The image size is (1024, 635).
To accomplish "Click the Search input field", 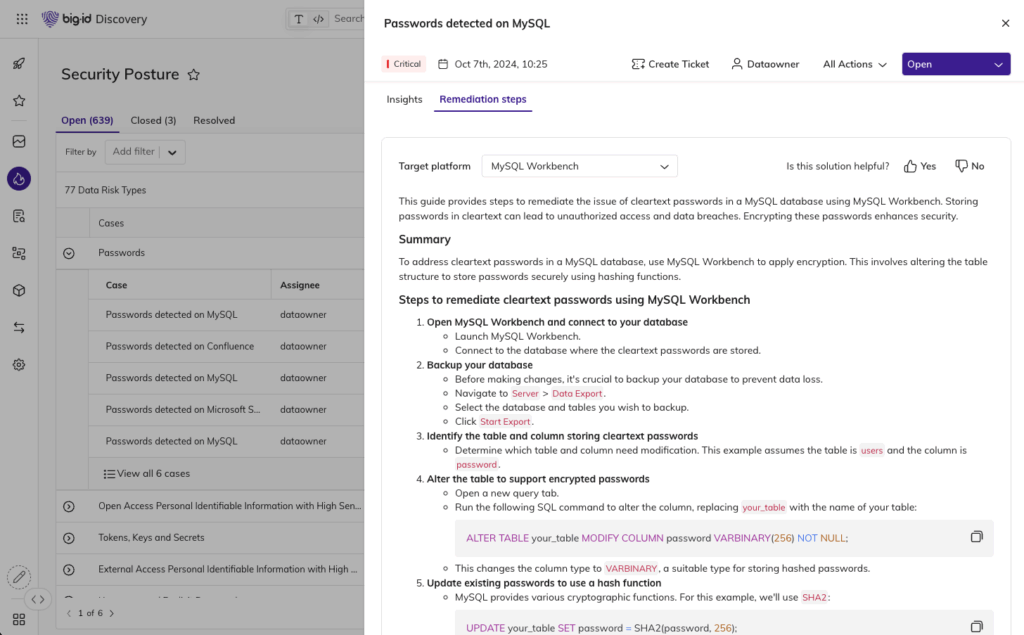I will click(349, 19).
